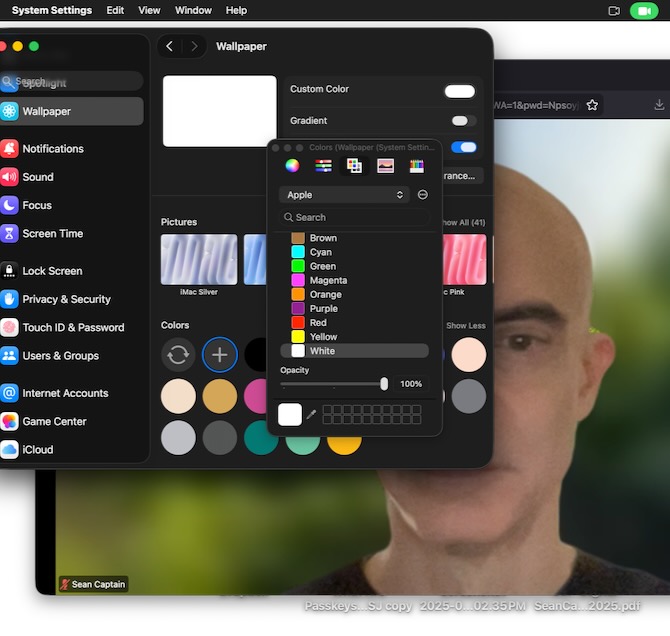The width and height of the screenshot is (670, 636).
Task: Open Touch ID & Password settings
Action: pyautogui.click(x=72, y=327)
